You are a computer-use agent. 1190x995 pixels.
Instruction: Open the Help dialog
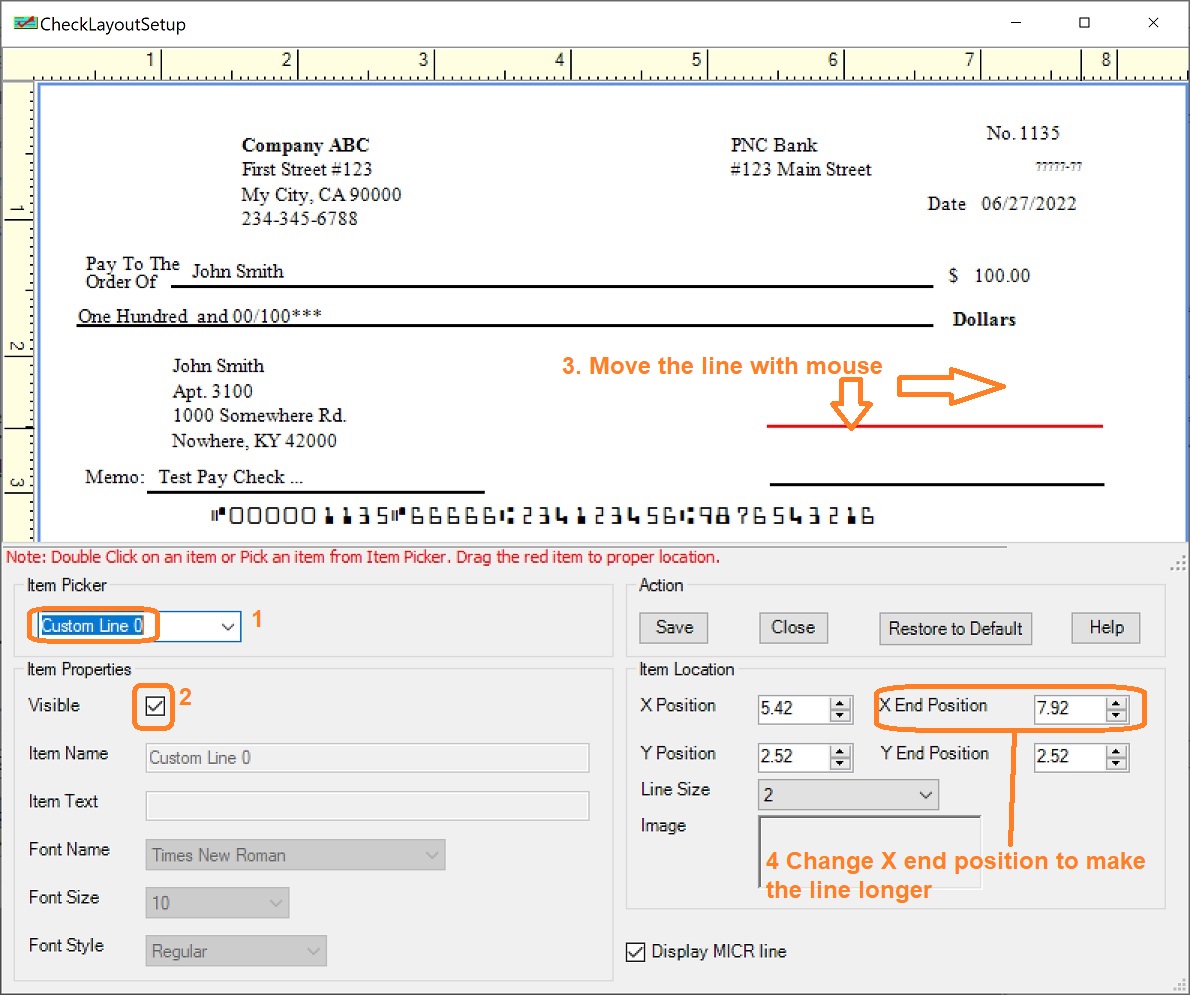pyautogui.click(x=1105, y=627)
